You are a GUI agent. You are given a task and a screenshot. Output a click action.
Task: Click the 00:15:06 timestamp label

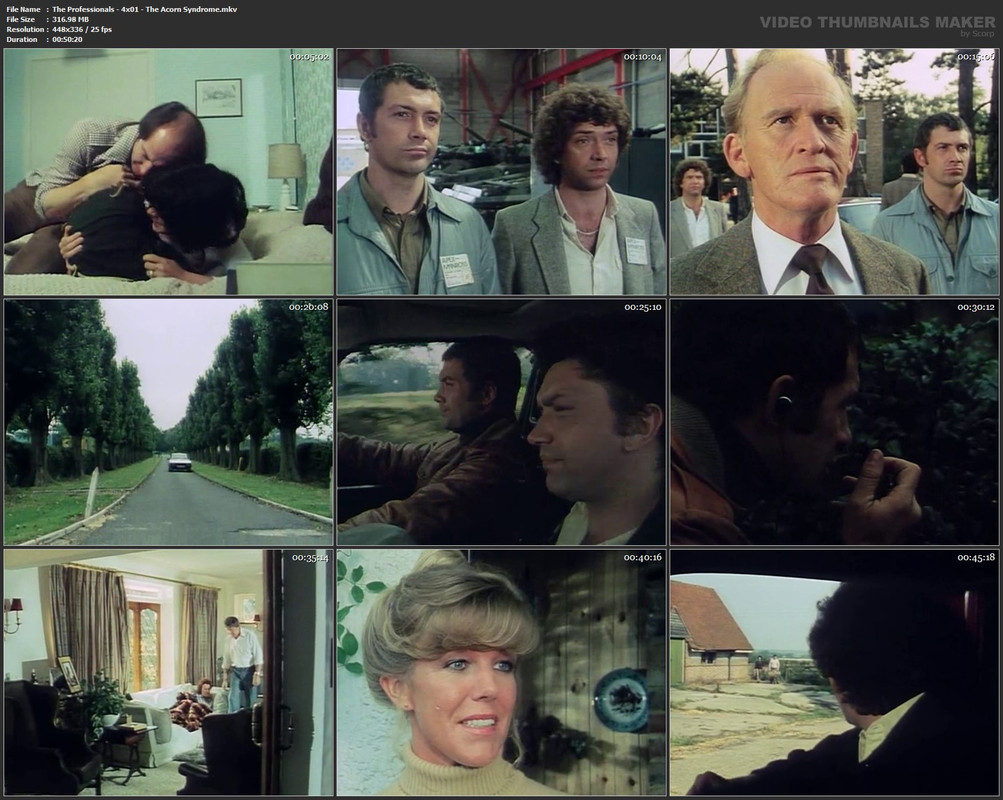976,57
